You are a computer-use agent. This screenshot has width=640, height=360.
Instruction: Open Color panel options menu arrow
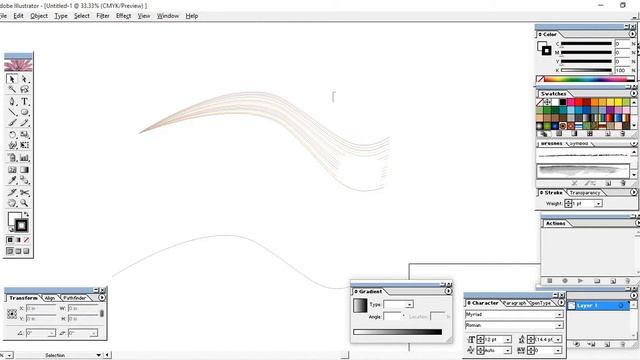pos(633,34)
